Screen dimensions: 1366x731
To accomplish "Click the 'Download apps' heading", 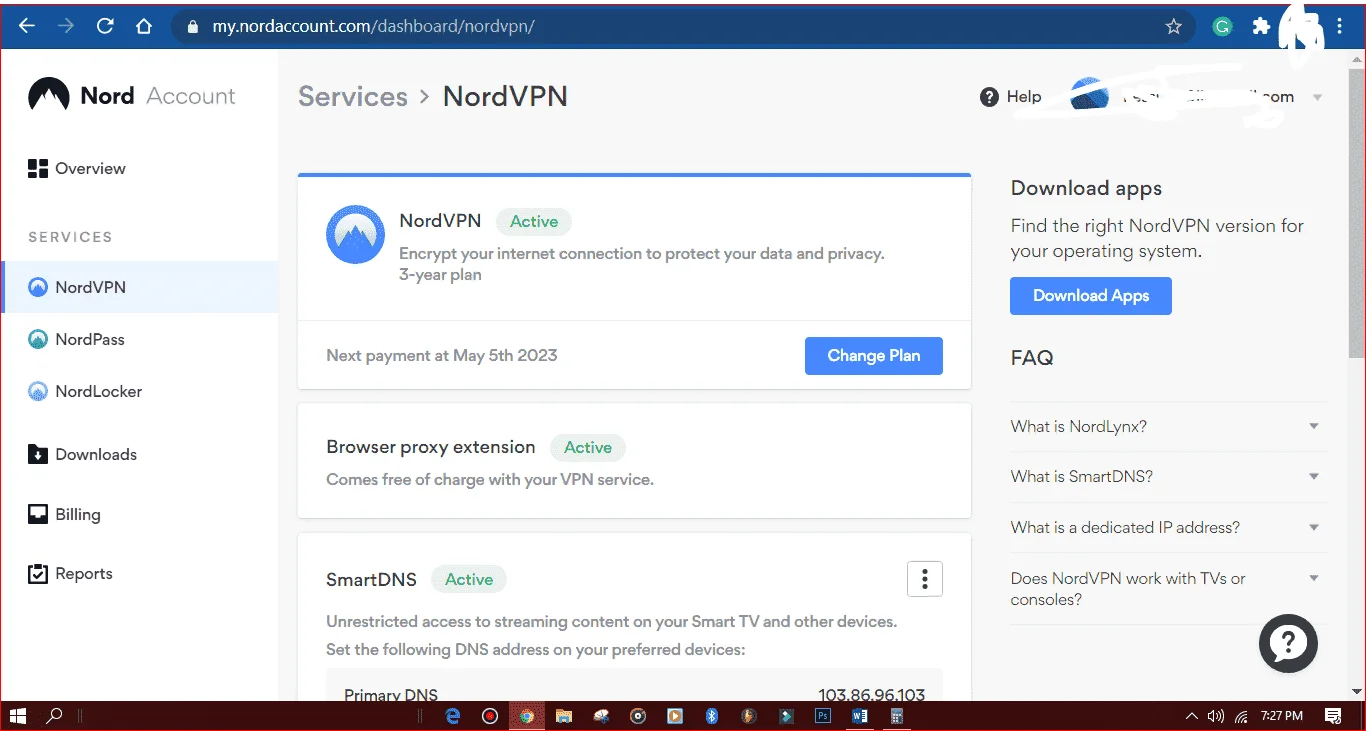I will tap(1086, 188).
